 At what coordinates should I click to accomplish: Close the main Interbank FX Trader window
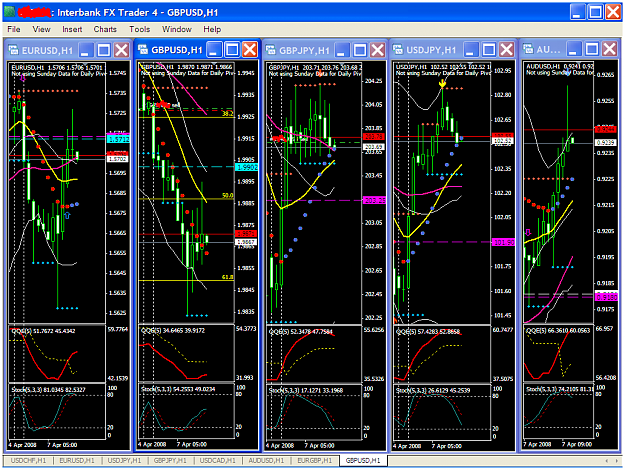point(613,12)
